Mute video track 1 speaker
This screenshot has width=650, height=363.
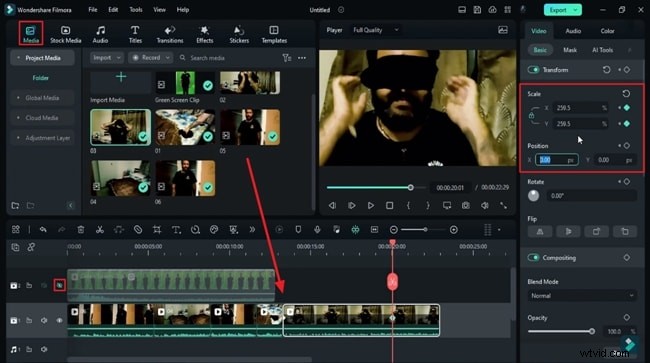[x=44, y=320]
